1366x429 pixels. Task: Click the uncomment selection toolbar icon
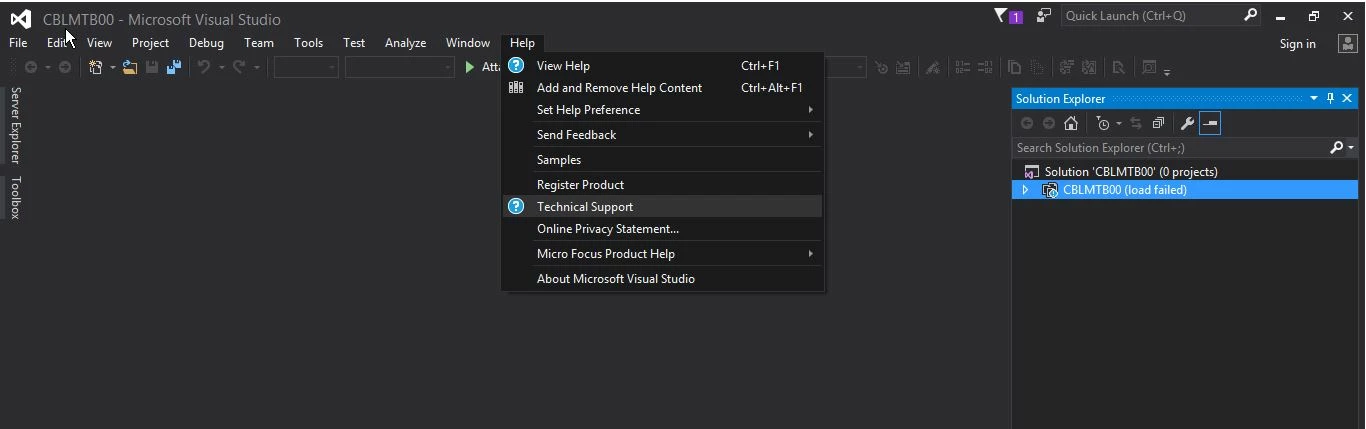coord(985,67)
